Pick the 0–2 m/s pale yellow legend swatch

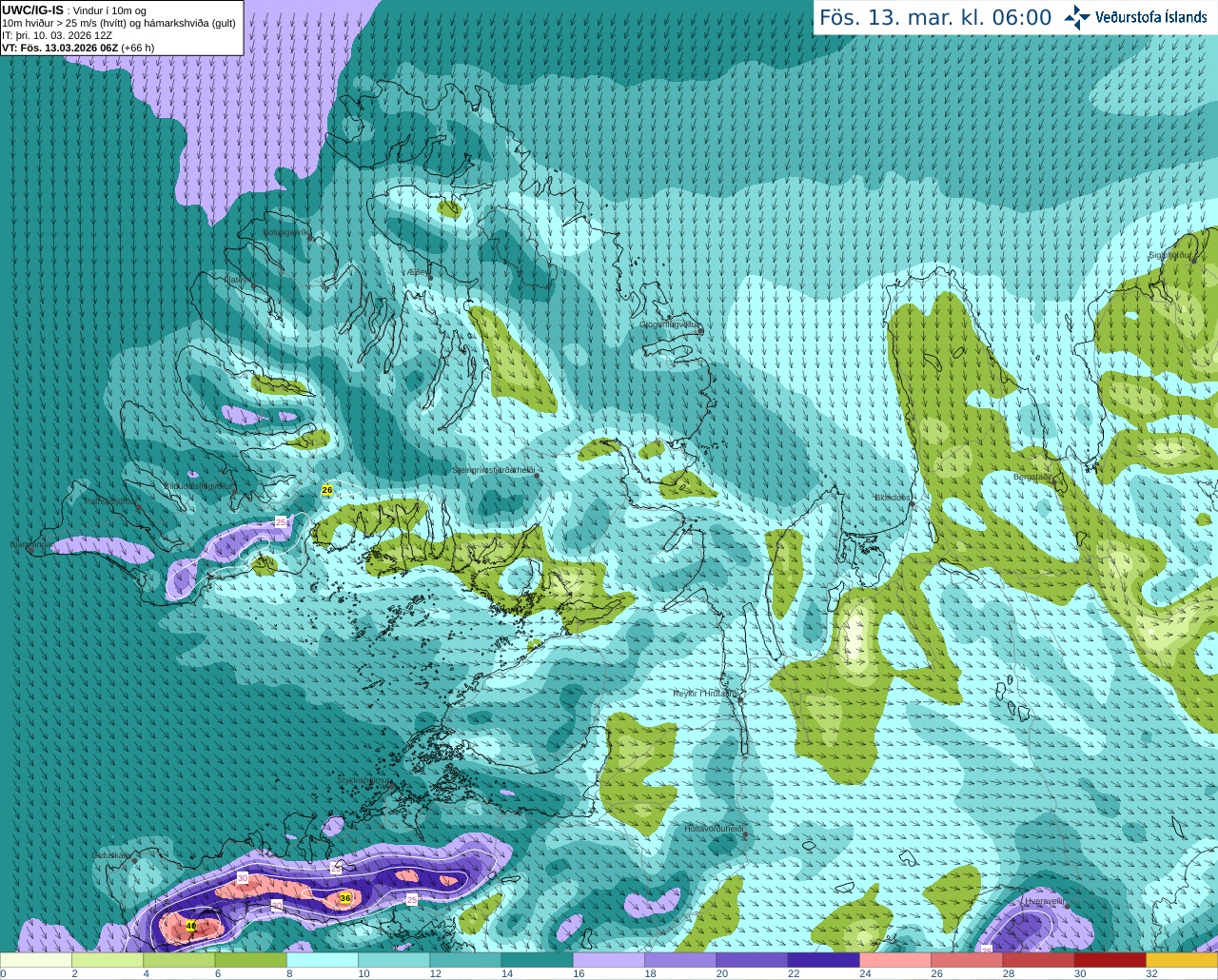tap(36, 960)
